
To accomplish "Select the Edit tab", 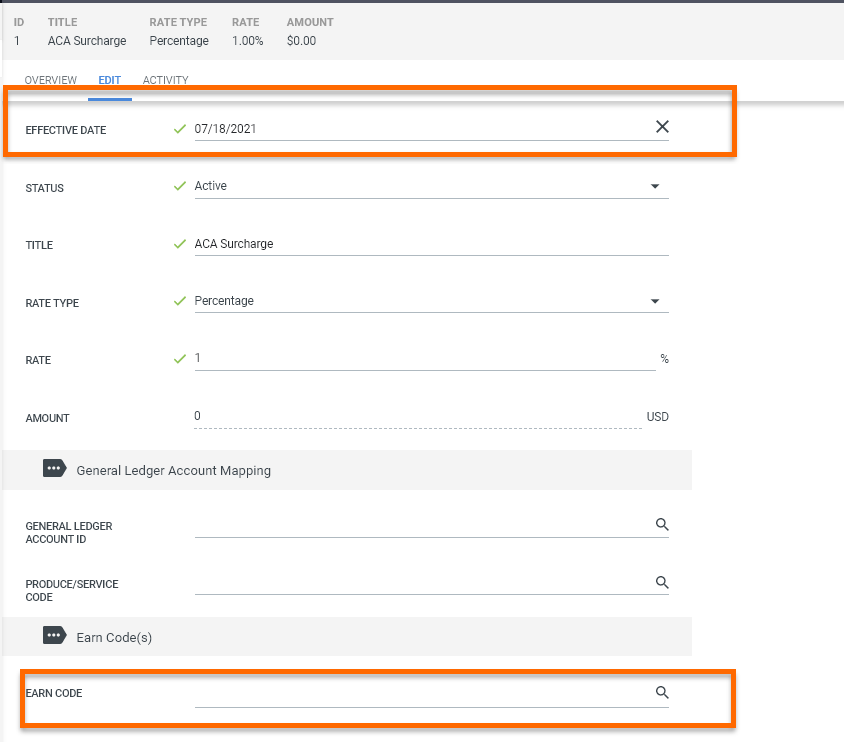I will (x=110, y=80).
